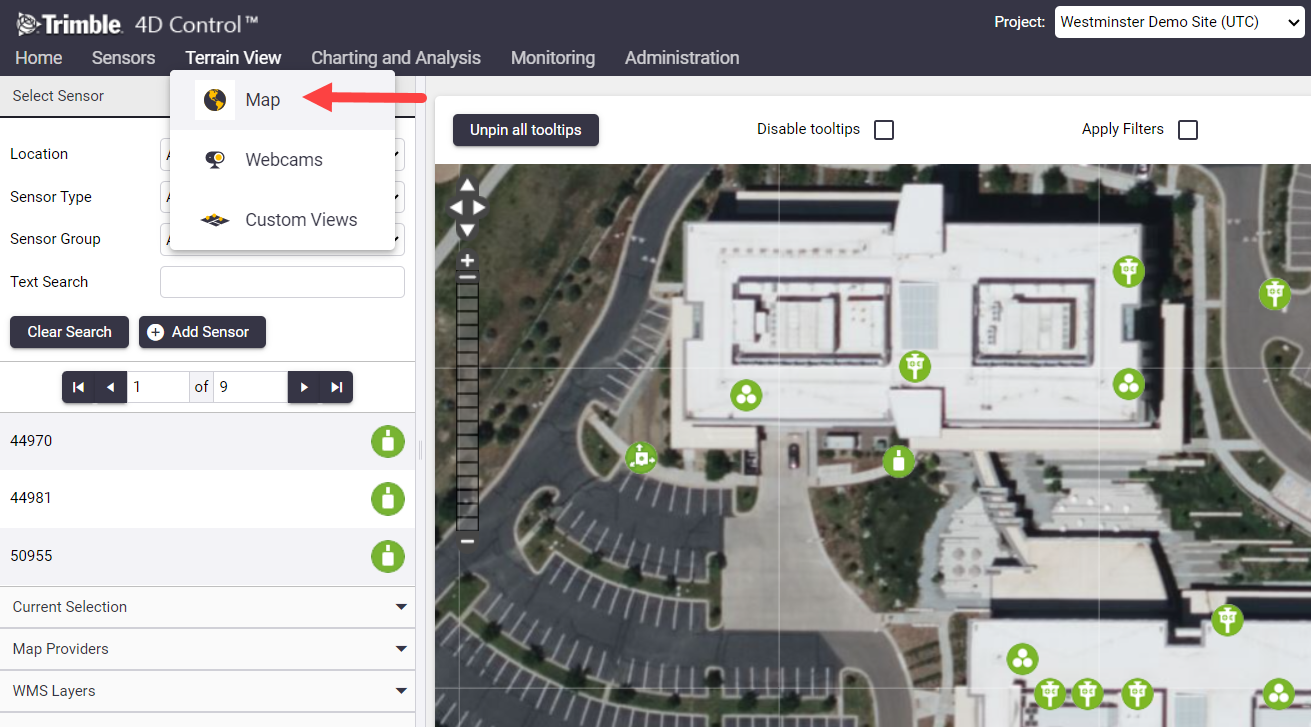Viewport: 1311px width, 727px height.
Task: Tick the Disable tooltips checkbox
Action: click(x=884, y=130)
